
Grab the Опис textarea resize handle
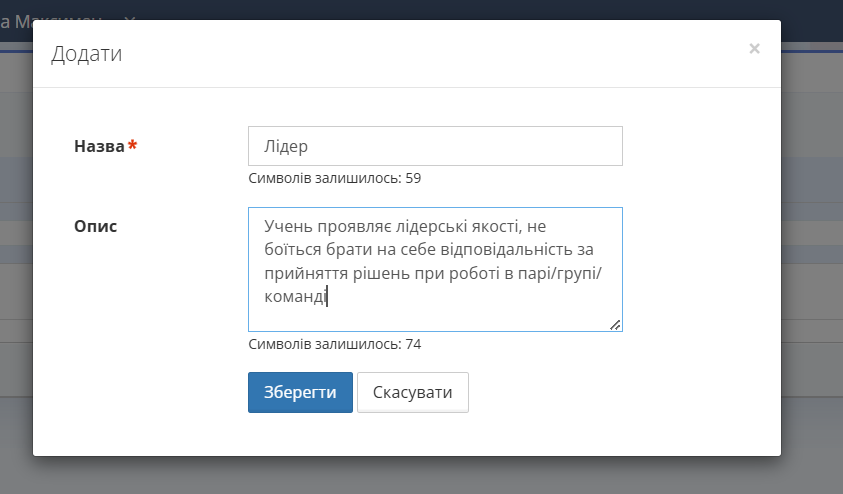point(615,324)
